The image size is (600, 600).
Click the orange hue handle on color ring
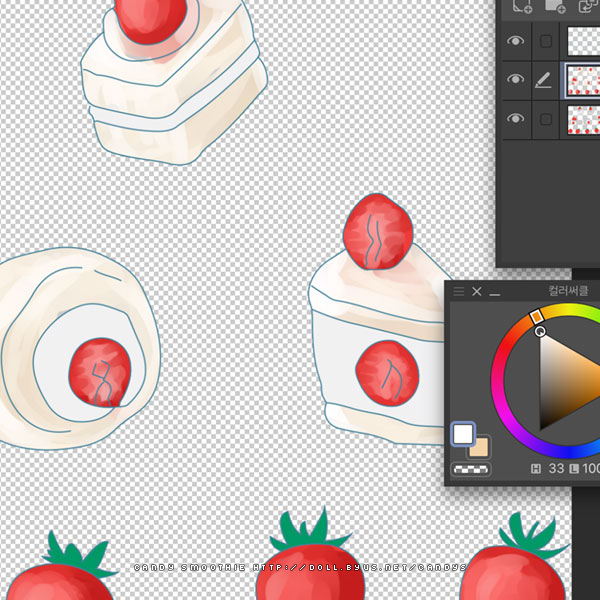[x=536, y=317]
